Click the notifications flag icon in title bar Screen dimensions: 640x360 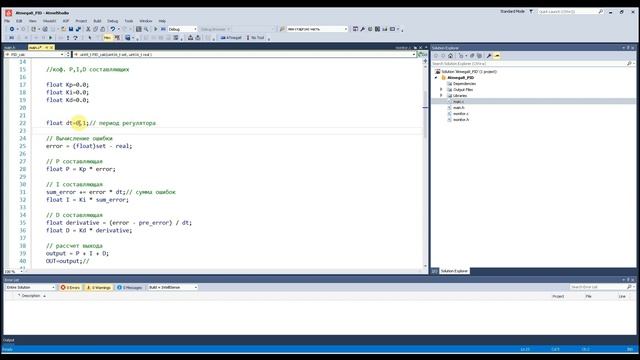pyautogui.click(x=531, y=11)
